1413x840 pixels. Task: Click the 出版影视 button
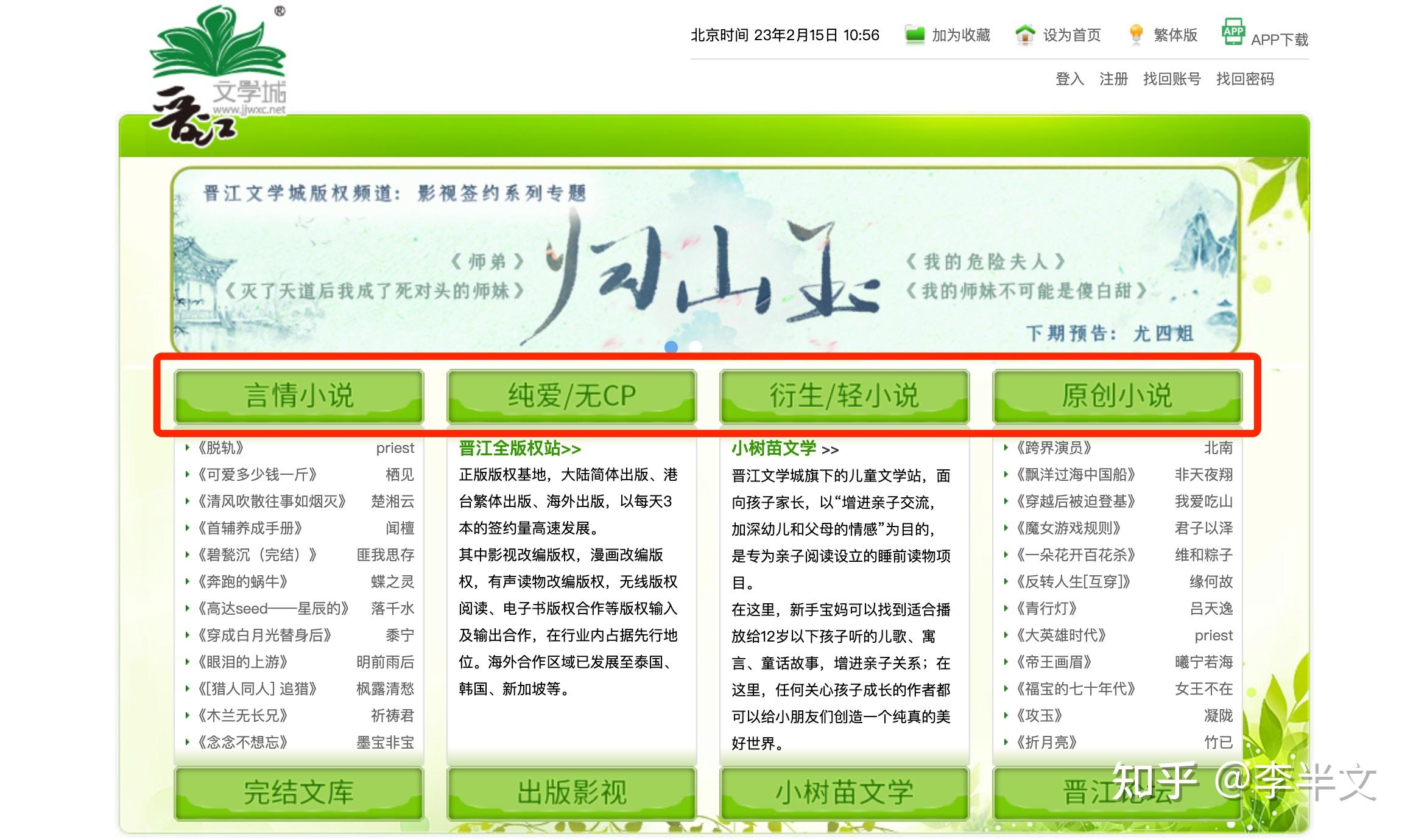571,793
